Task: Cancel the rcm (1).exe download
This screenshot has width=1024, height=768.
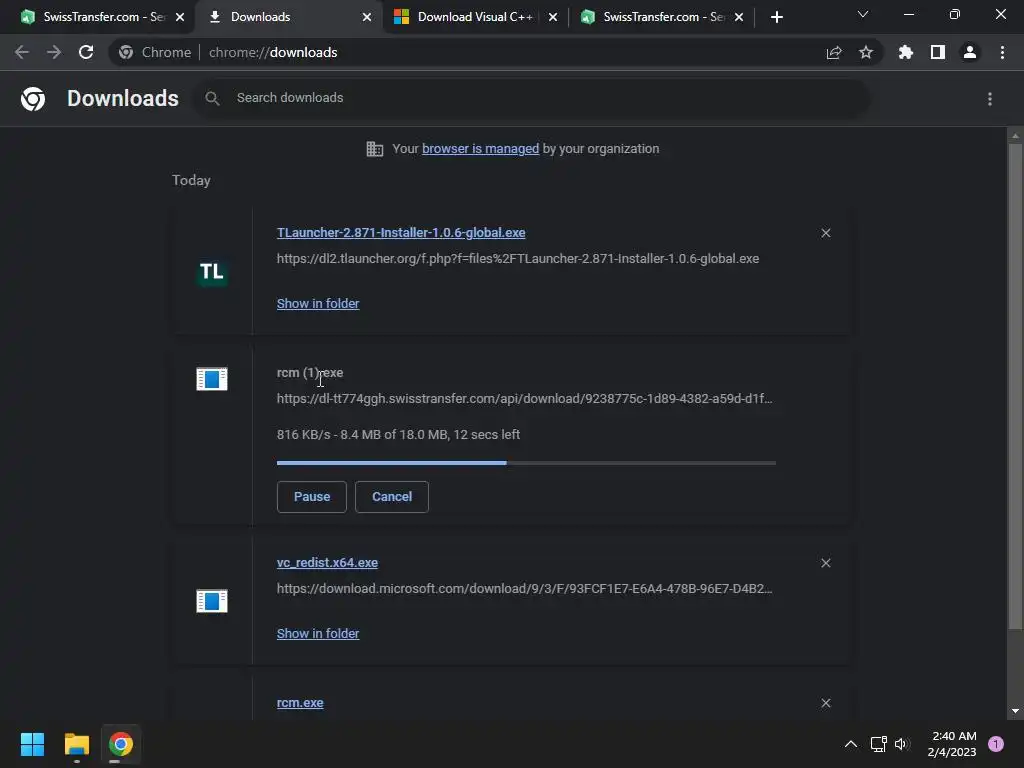Action: click(392, 497)
